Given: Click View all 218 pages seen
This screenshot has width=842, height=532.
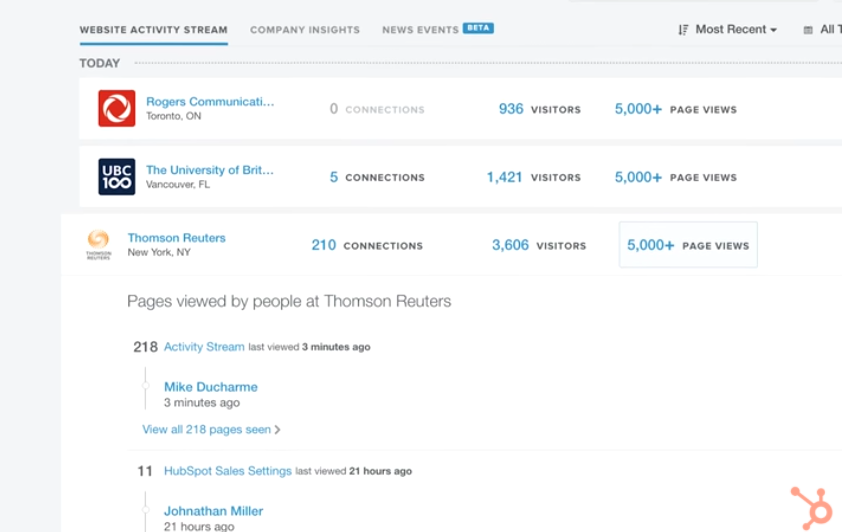Looking at the screenshot, I should point(207,429).
